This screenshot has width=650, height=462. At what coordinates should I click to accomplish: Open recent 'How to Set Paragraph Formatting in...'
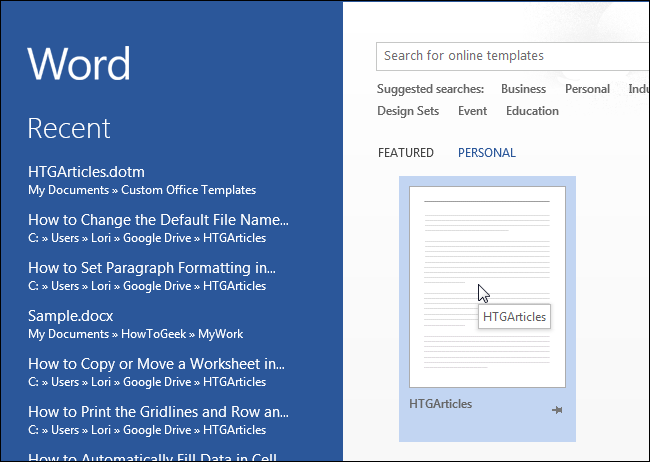152,268
